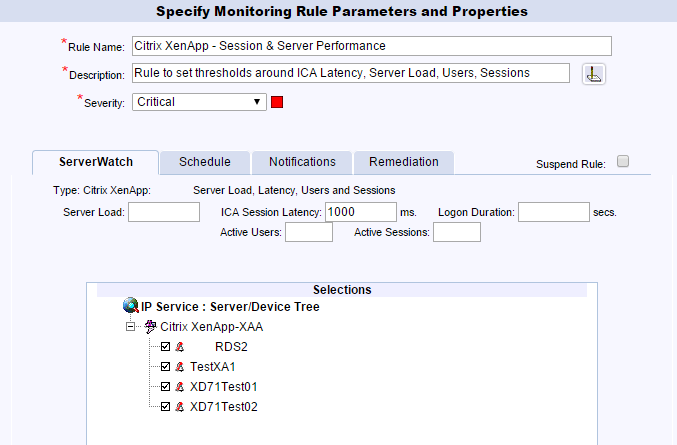Image resolution: width=677 pixels, height=445 pixels.
Task: Switch to the Schedule tab
Action: pos(205,162)
